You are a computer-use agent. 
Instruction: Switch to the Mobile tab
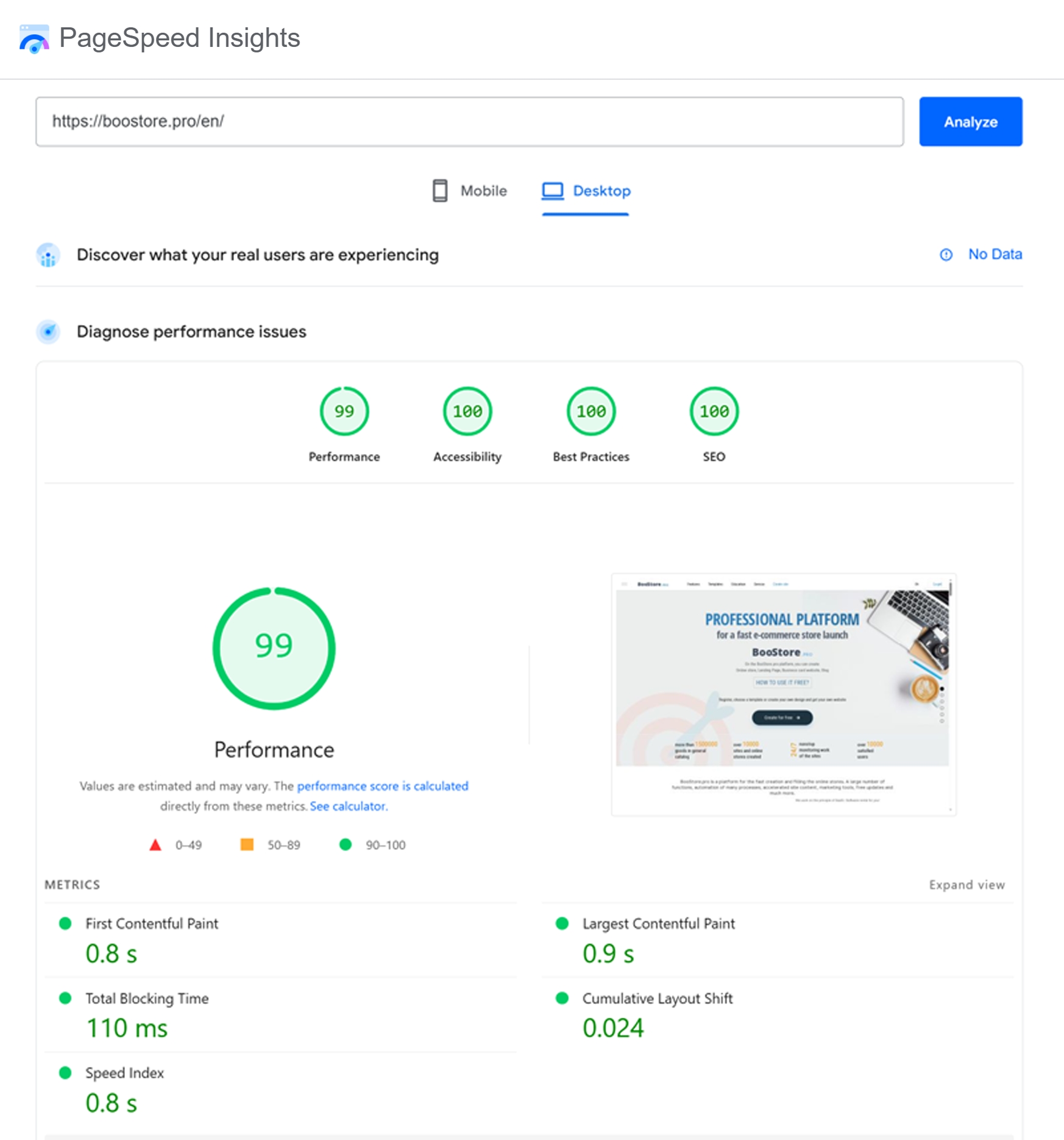click(470, 191)
